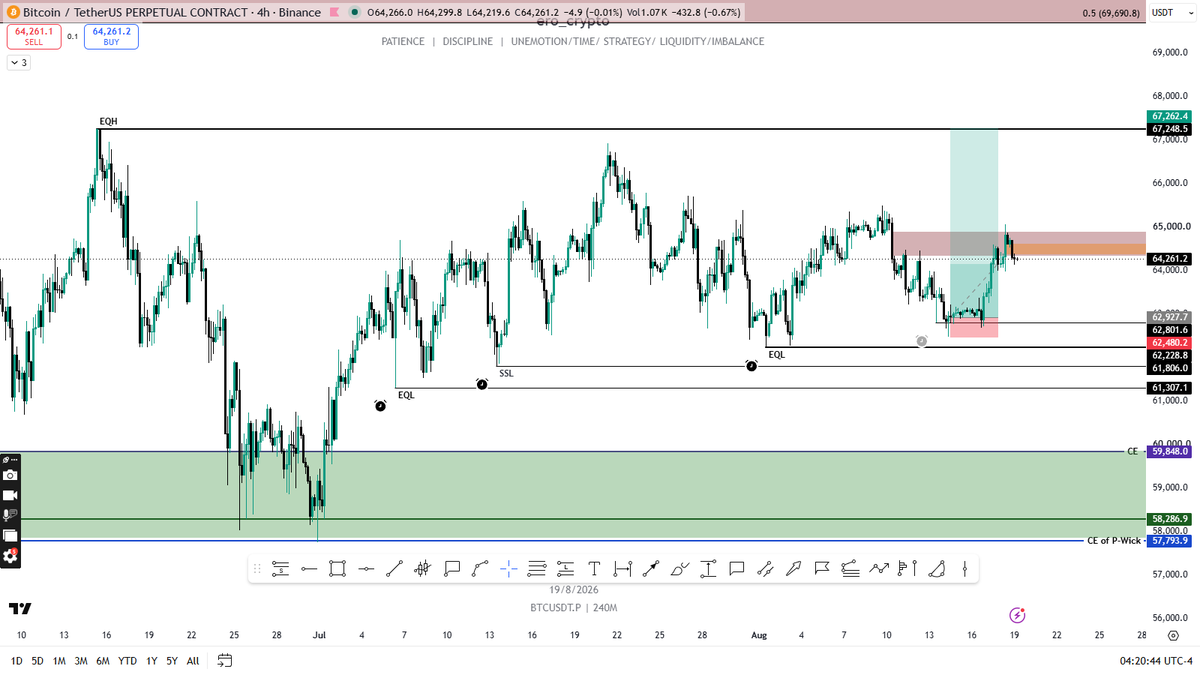Select the signpost tool
The image size is (1200, 675).
point(908,569)
